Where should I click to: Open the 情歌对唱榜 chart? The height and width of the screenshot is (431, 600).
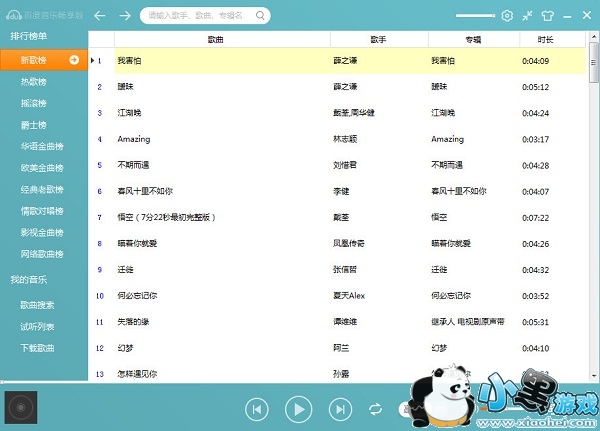(42, 211)
